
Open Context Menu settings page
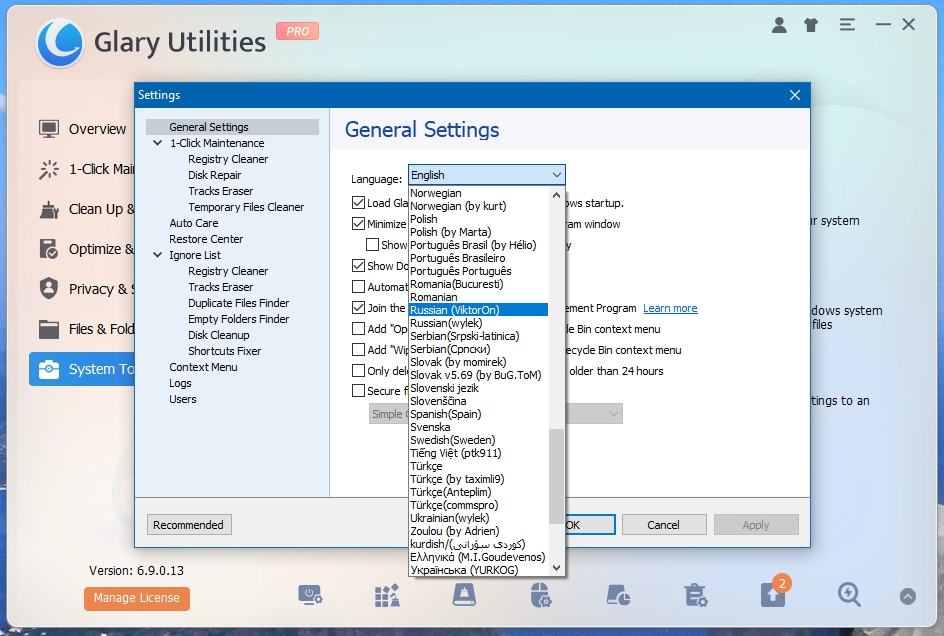(x=203, y=367)
